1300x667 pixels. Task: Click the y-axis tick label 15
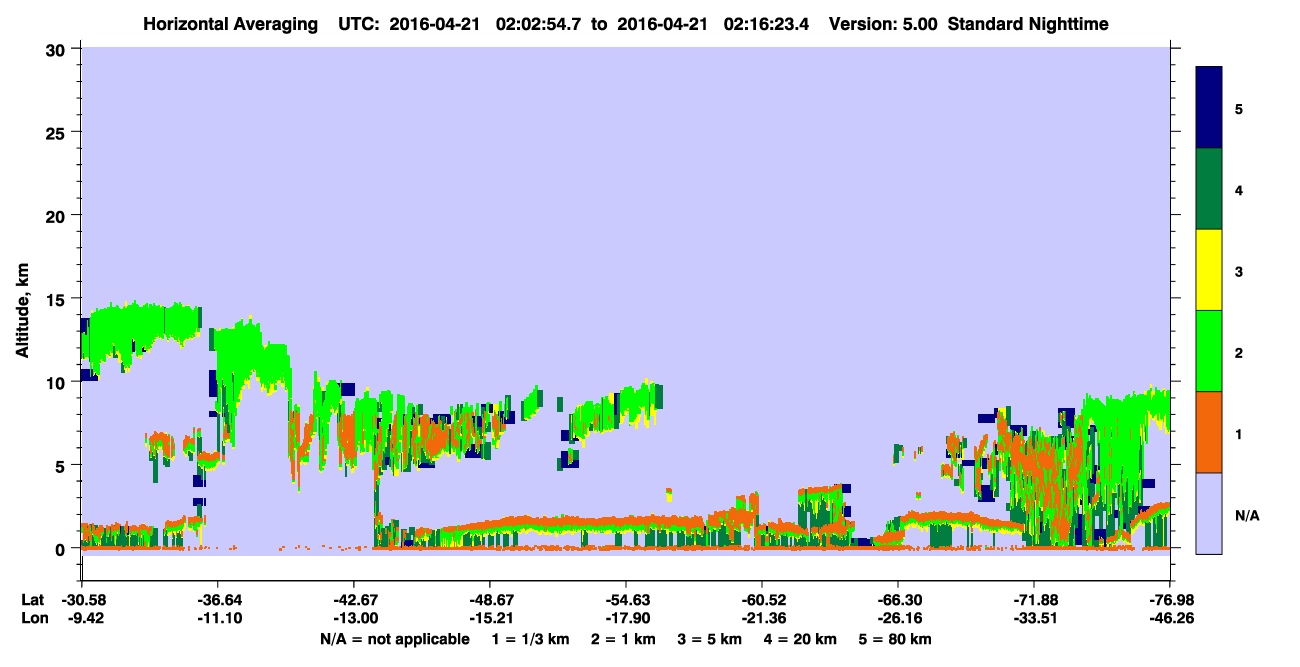point(58,299)
